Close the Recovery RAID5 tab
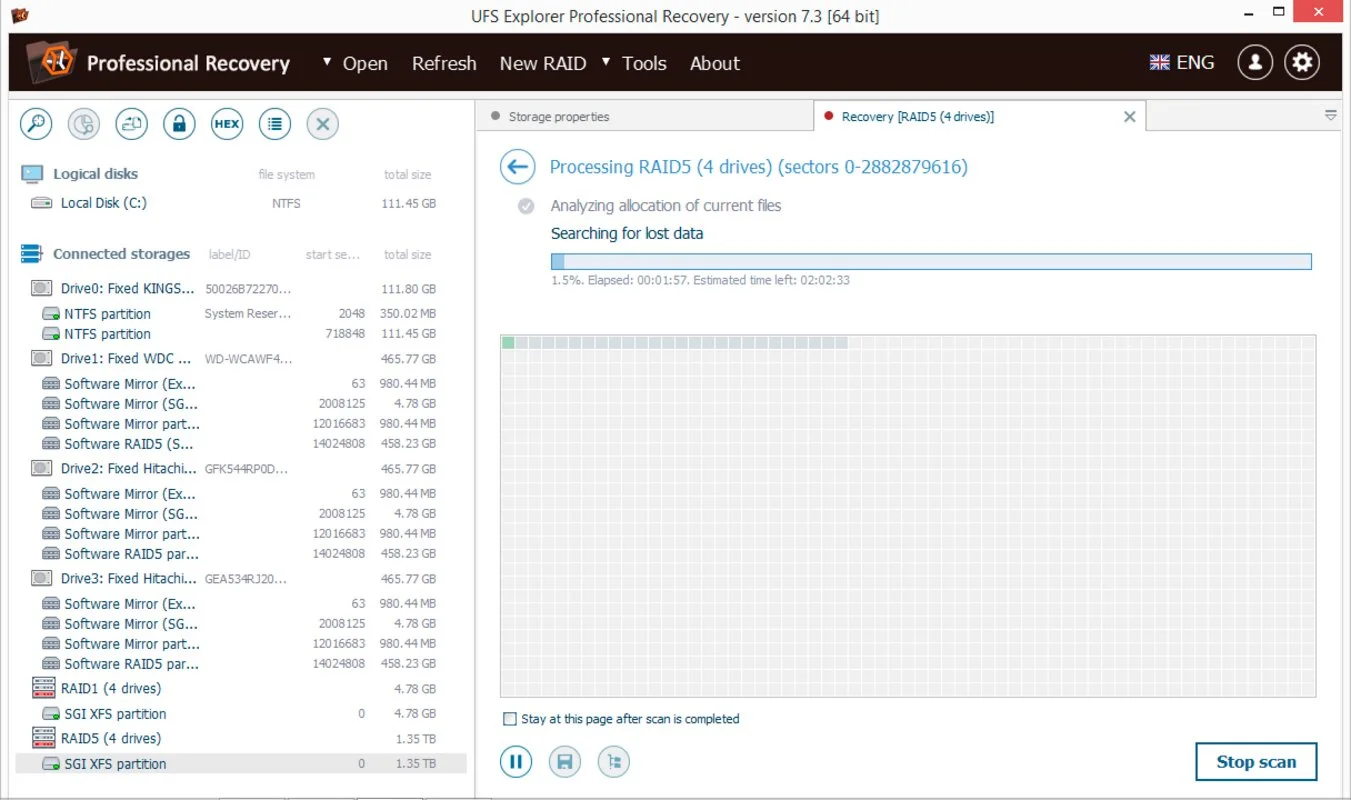 coord(1129,117)
